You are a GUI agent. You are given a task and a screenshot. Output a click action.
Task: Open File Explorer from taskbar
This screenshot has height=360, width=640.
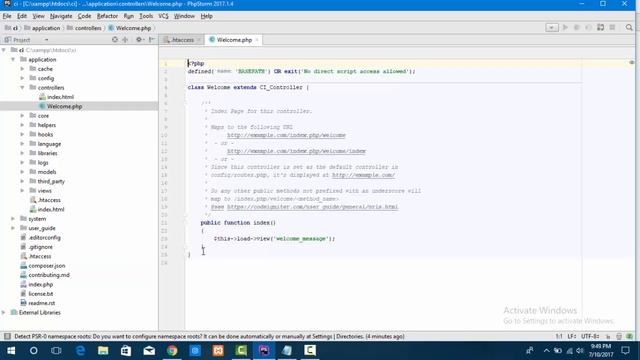[103, 351]
